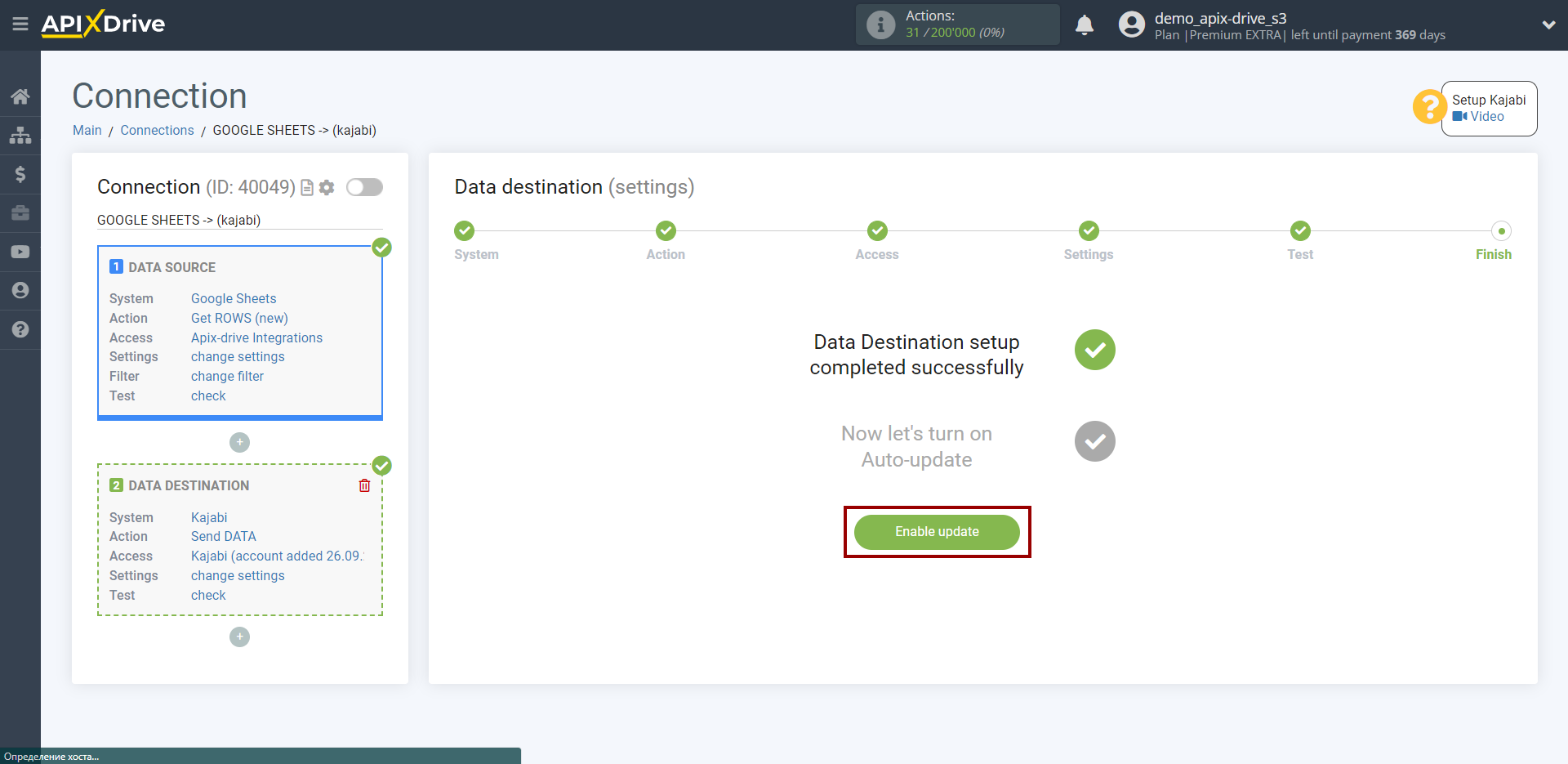The width and height of the screenshot is (1568, 764).
Task: Click the yellow question mark help icon
Action: pyautogui.click(x=1429, y=106)
